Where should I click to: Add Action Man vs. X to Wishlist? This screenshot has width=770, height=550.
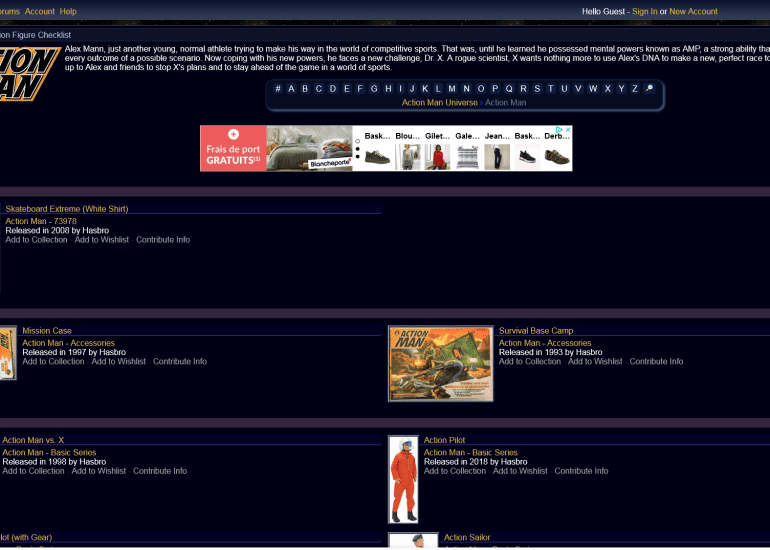[99, 471]
